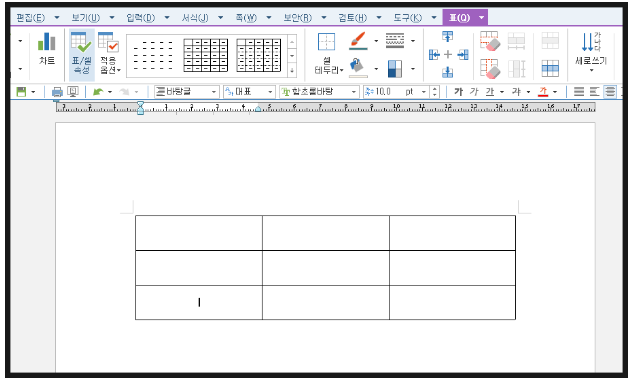The height and width of the screenshot is (385, 632).
Task: Click the equal cell width icon
Action: (516, 41)
